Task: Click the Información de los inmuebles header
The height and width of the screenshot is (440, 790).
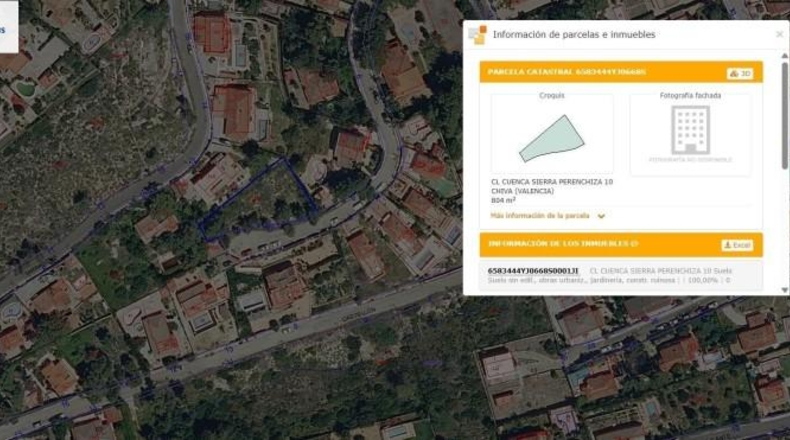Action: point(621,244)
